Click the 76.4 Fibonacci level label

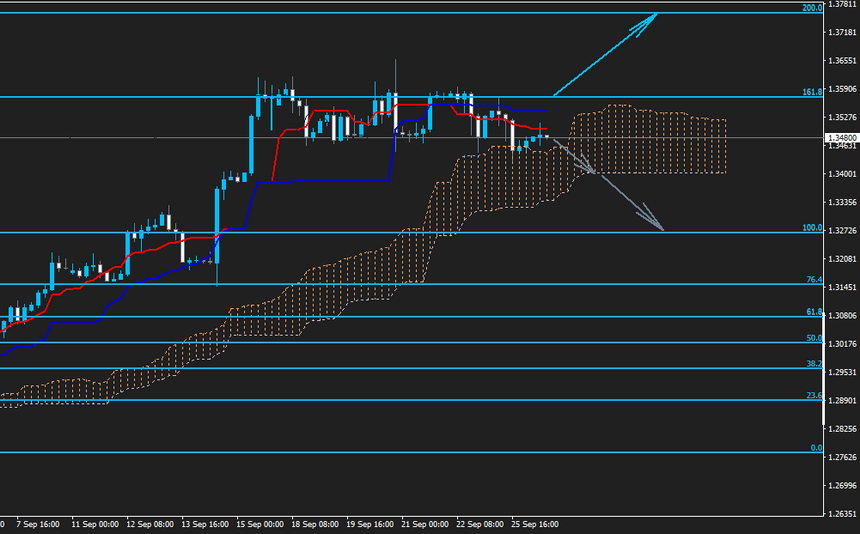point(814,280)
